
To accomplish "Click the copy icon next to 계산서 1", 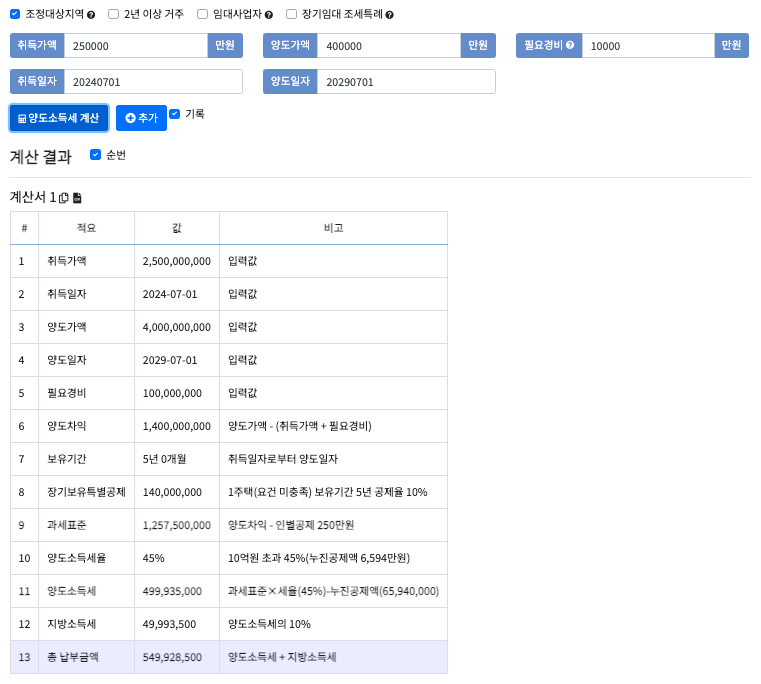I will point(64,198).
